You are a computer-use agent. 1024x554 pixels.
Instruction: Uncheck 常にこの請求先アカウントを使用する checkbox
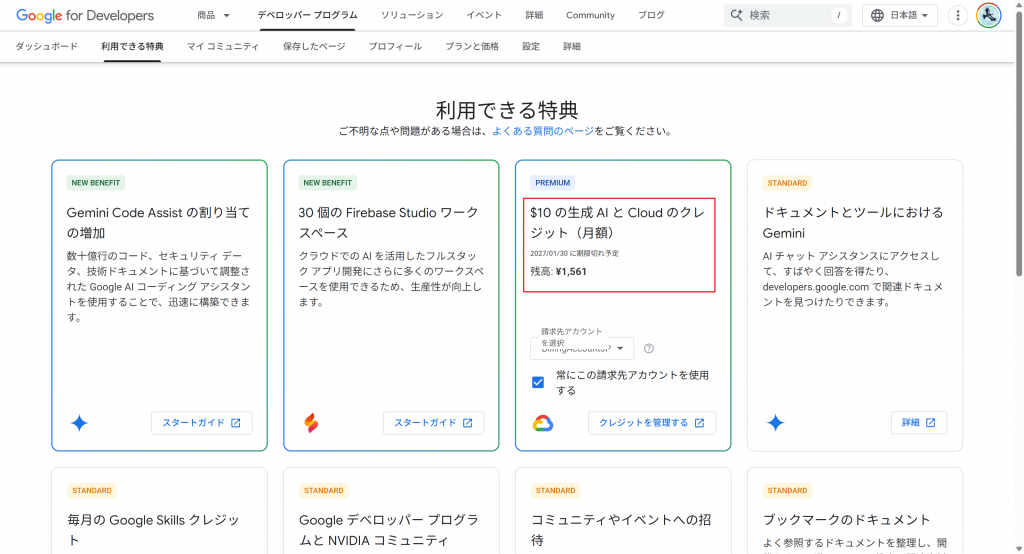pyautogui.click(x=538, y=382)
